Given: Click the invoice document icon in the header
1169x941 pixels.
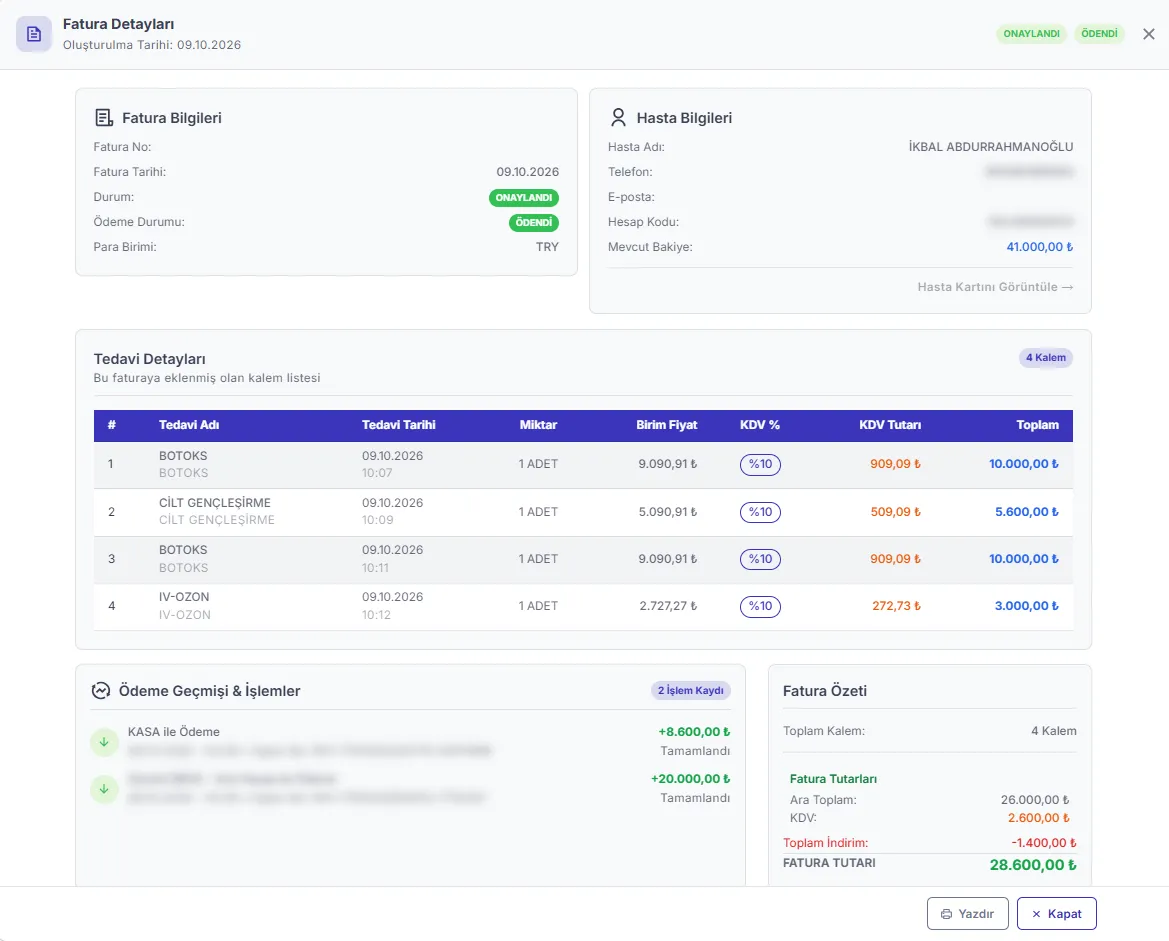Looking at the screenshot, I should [34, 34].
